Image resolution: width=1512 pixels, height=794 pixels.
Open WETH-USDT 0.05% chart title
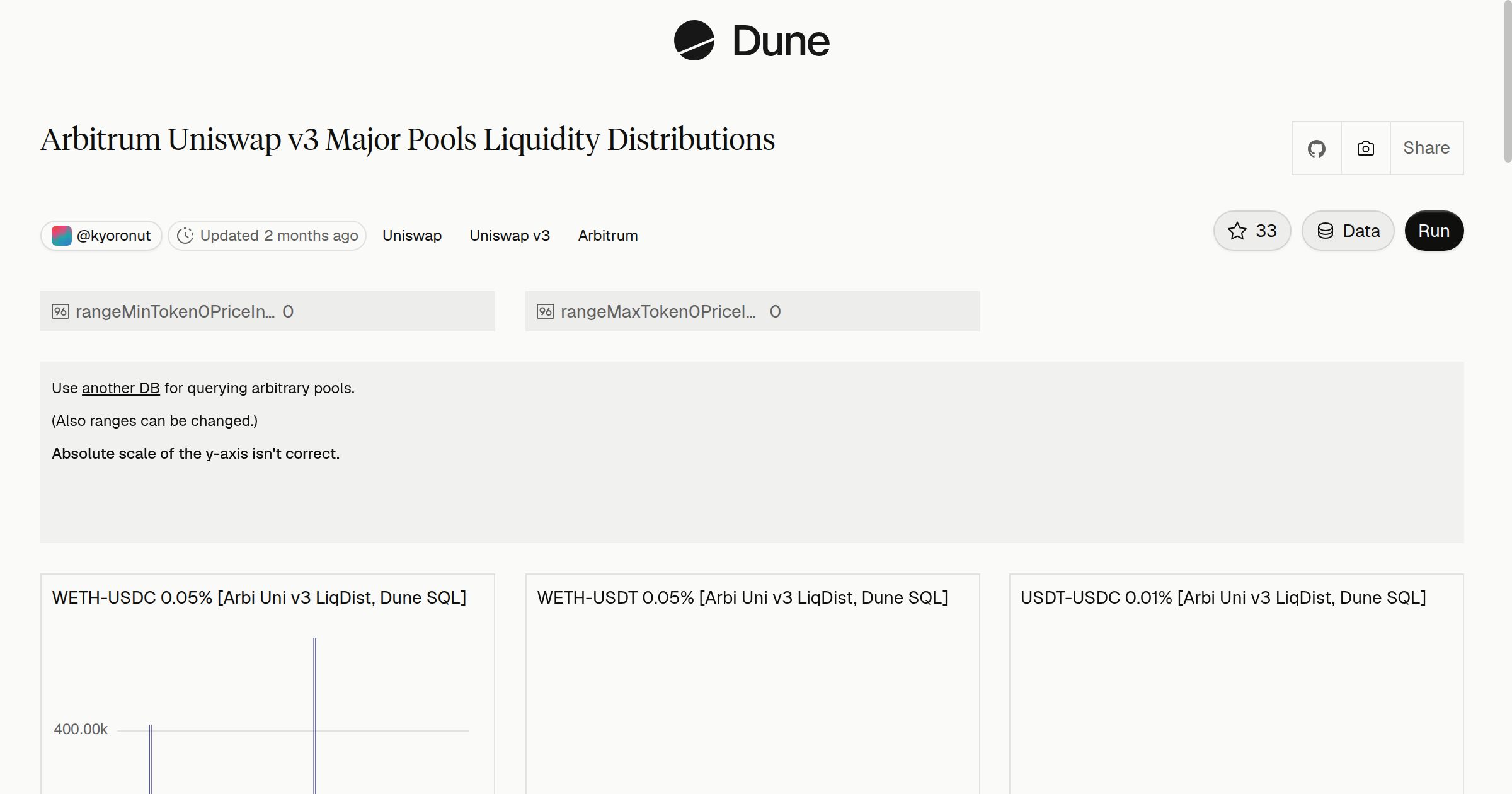pos(742,597)
